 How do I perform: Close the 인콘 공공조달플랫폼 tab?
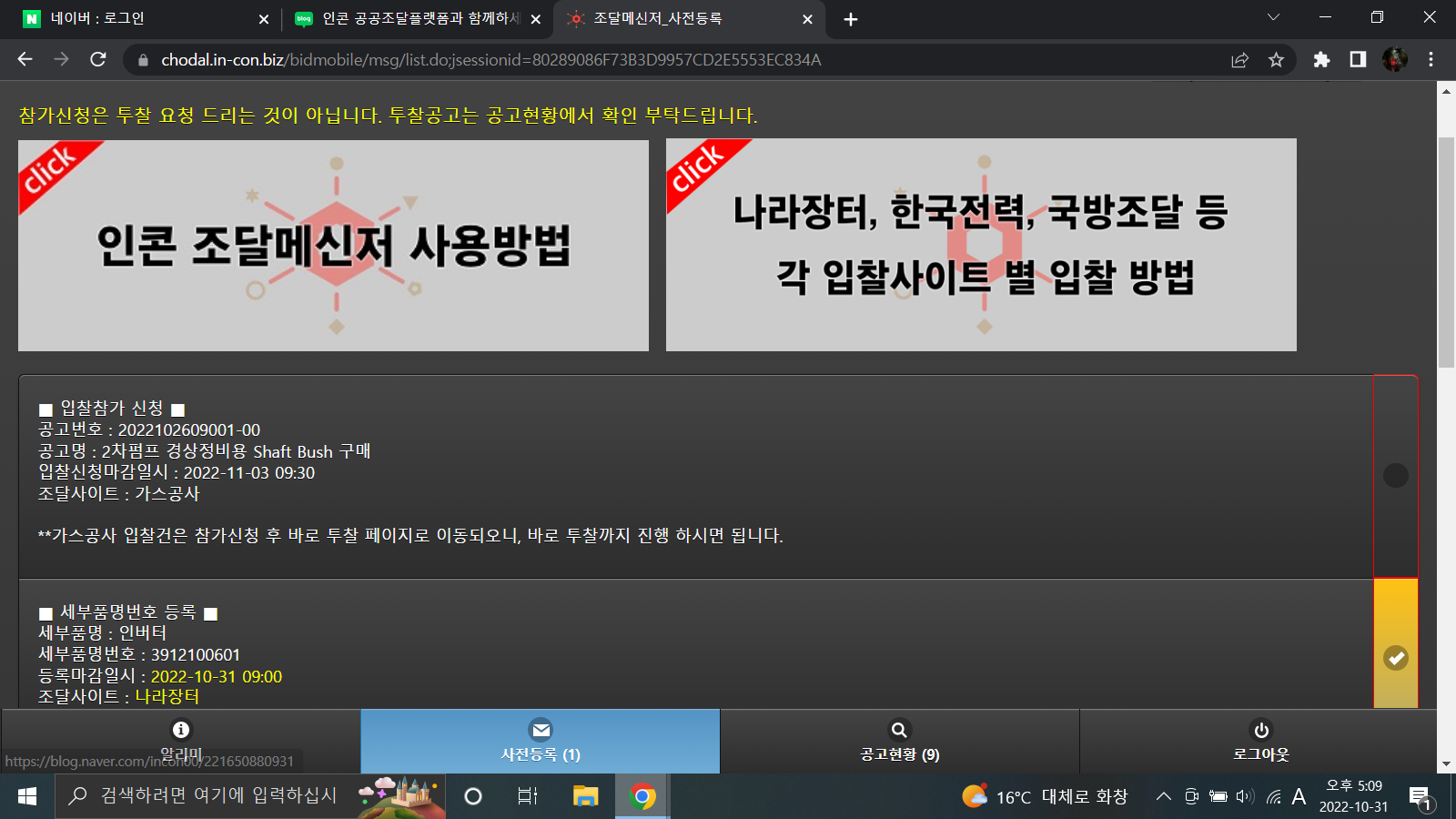pos(535,19)
